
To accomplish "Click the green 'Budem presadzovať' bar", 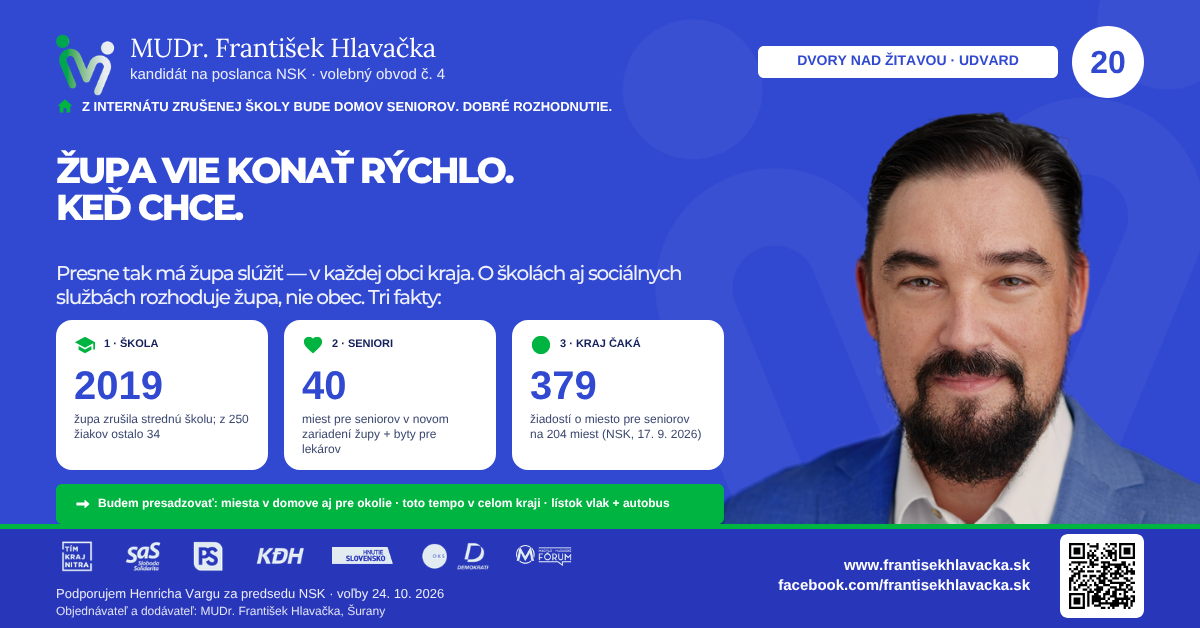I will [x=390, y=504].
